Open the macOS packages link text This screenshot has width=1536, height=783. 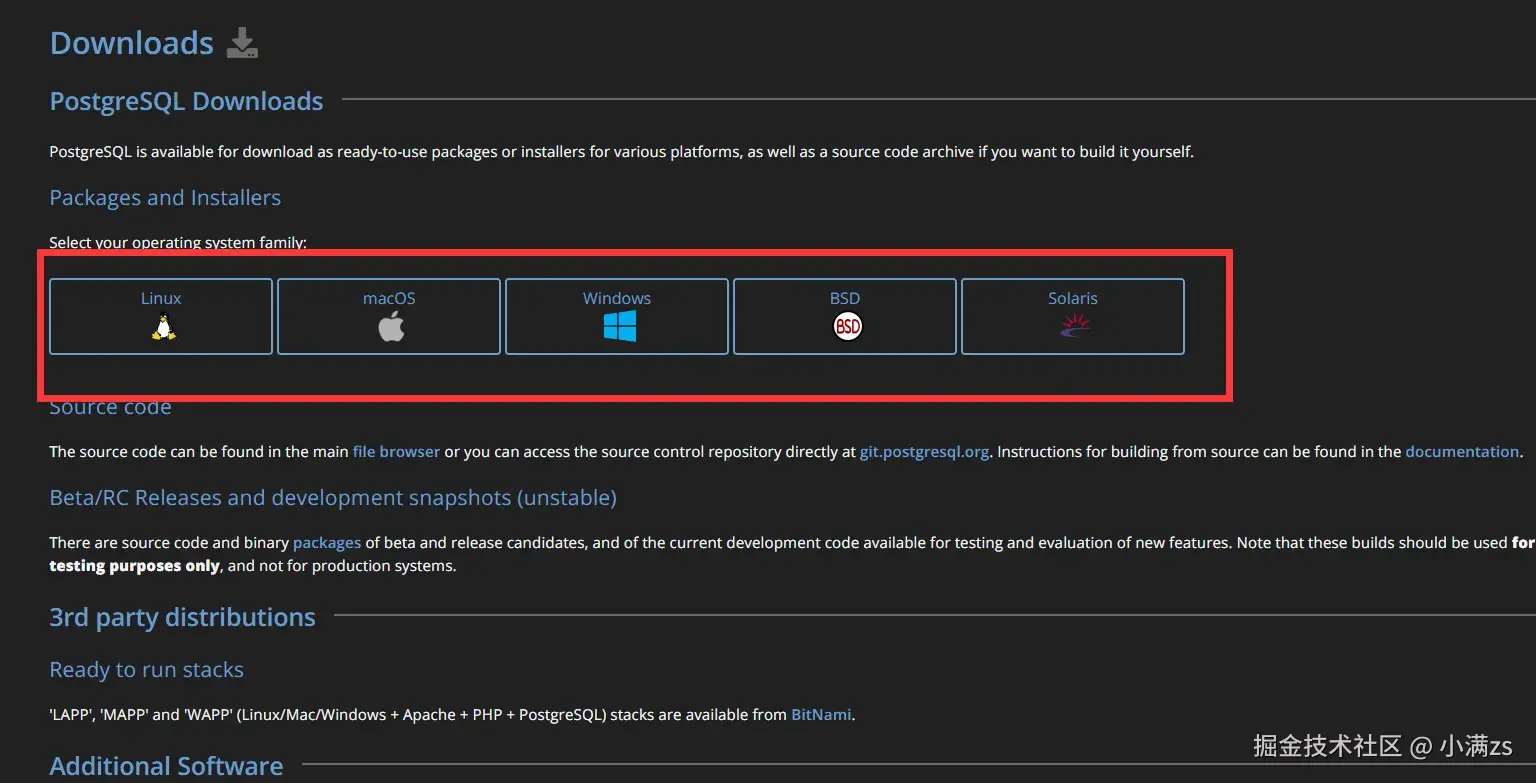[x=389, y=298]
